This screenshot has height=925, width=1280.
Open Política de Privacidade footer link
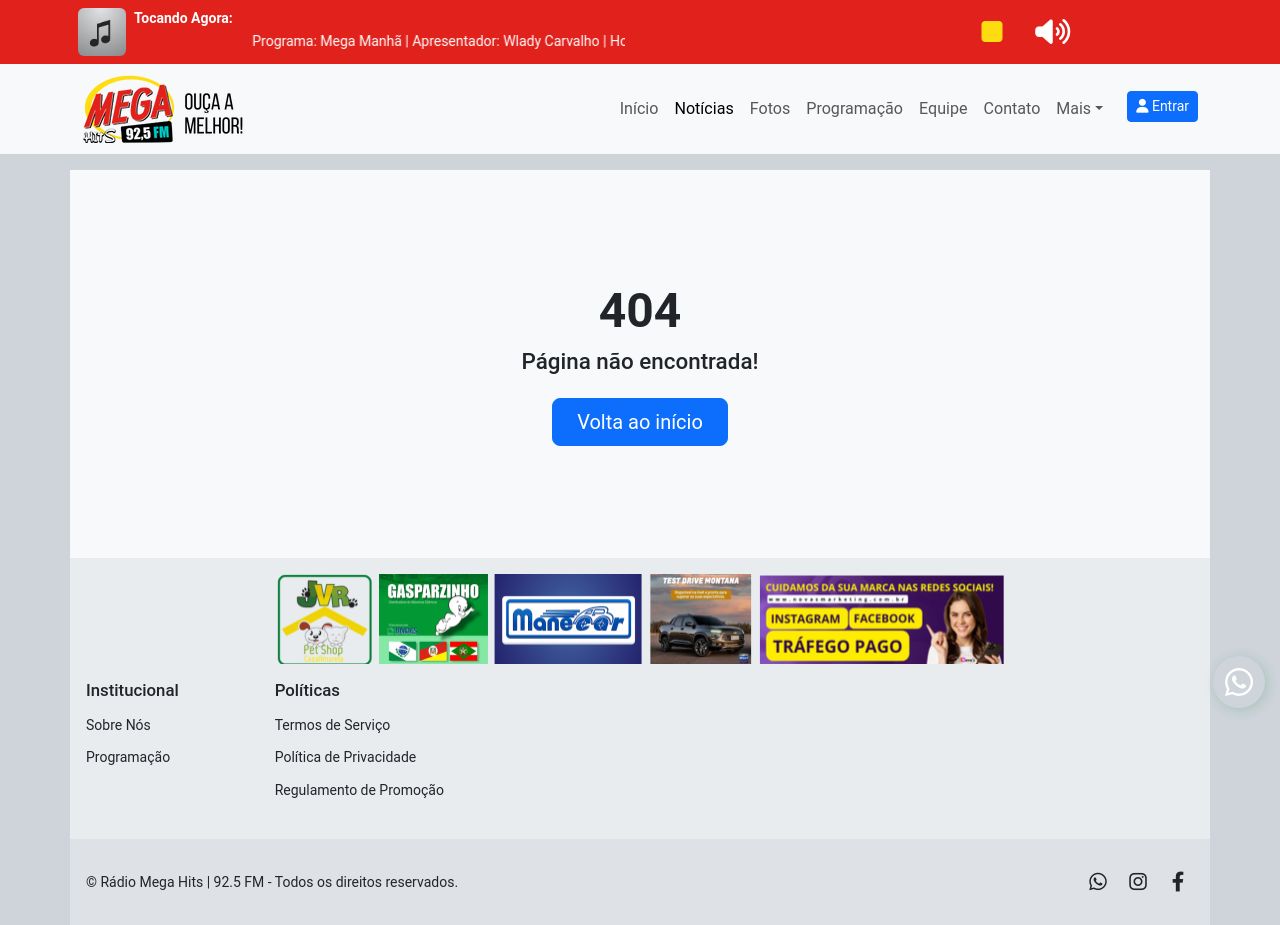tap(345, 757)
